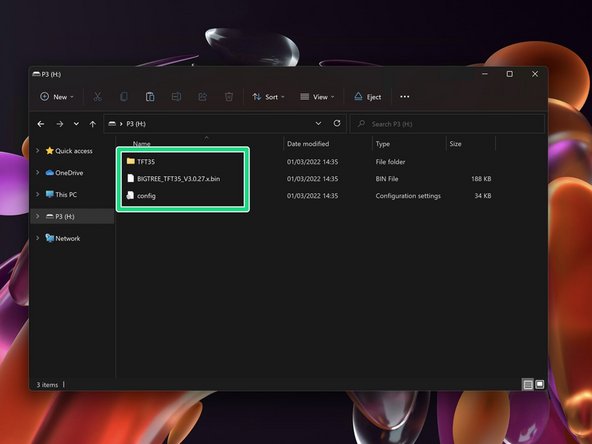This screenshot has height=444, width=592.
Task: Go up one folder level arrow
Action: click(x=92, y=124)
